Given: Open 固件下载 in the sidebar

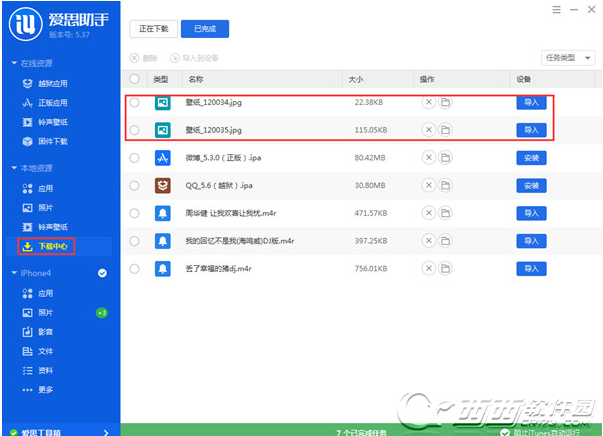Looking at the screenshot, I should point(45,141).
